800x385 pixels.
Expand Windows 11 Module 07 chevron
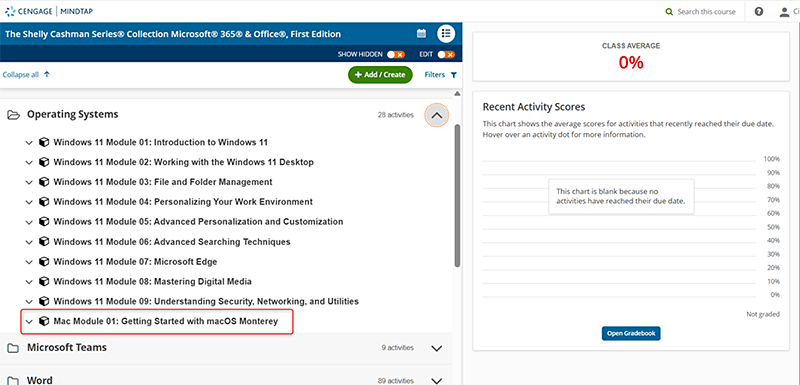click(x=29, y=262)
